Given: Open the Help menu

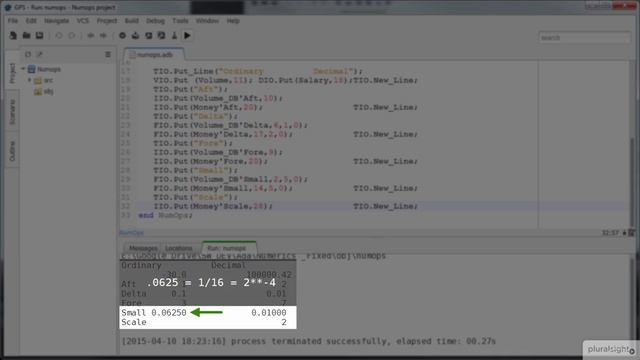Looking at the screenshot, I should (x=233, y=21).
